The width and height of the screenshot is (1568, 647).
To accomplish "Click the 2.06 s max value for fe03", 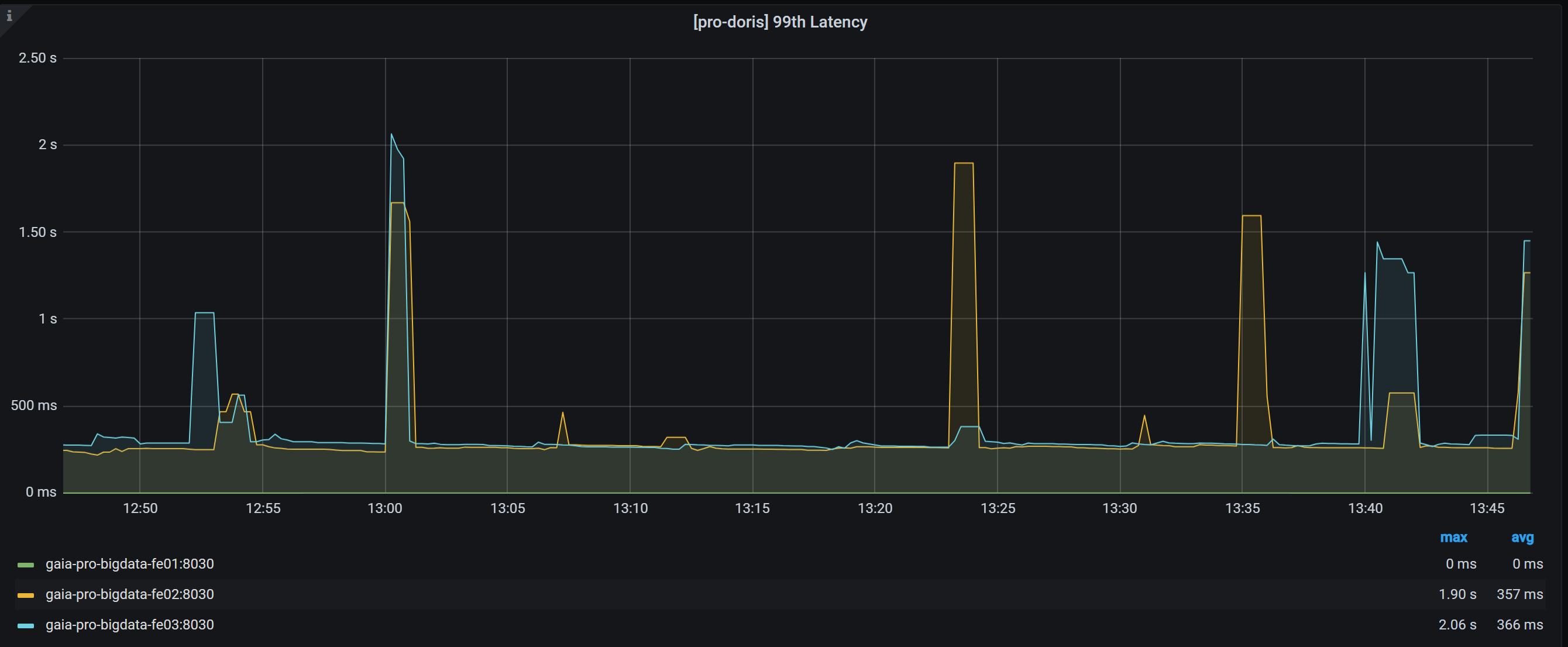I will click(x=1457, y=625).
